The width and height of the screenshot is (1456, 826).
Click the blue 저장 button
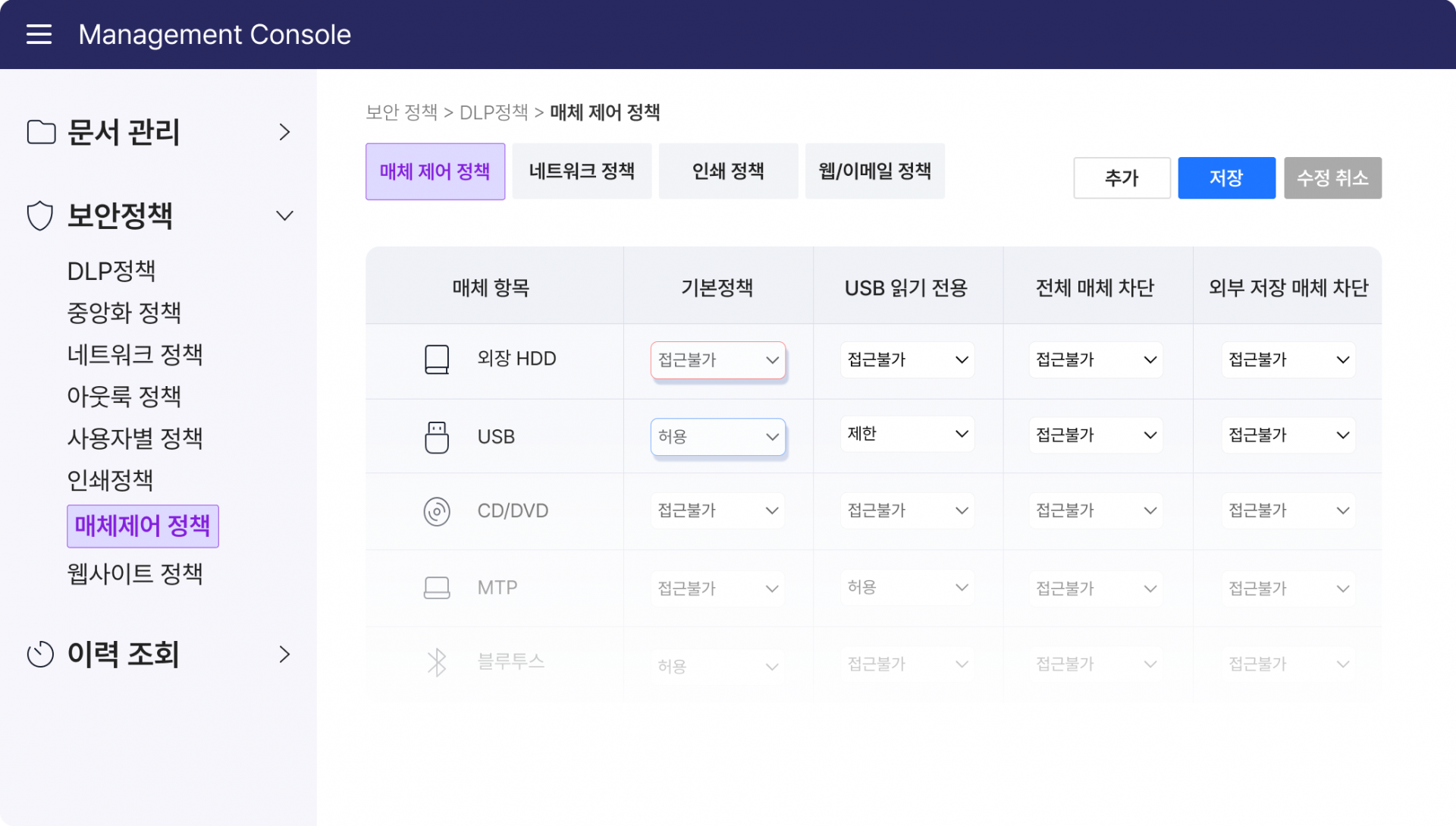(x=1227, y=178)
